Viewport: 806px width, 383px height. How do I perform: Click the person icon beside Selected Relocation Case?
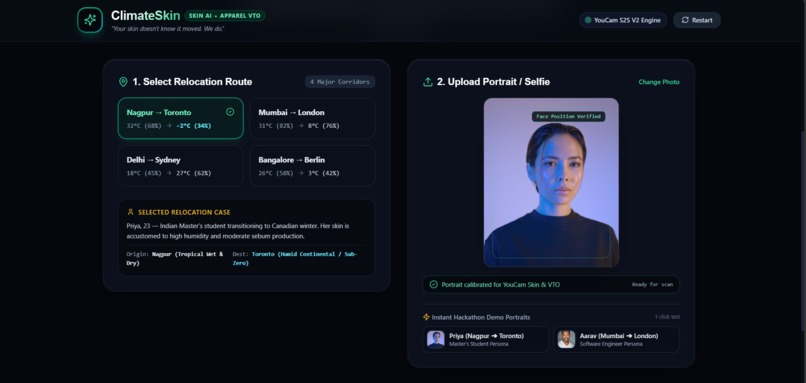coord(131,212)
